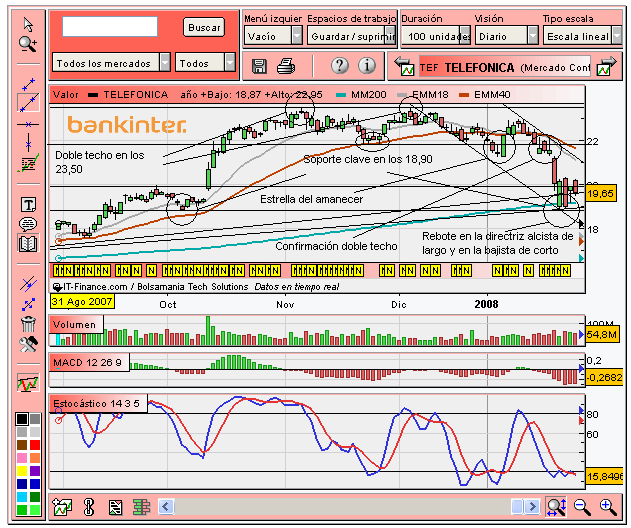Select the line segment drawing tool

[x=28, y=84]
